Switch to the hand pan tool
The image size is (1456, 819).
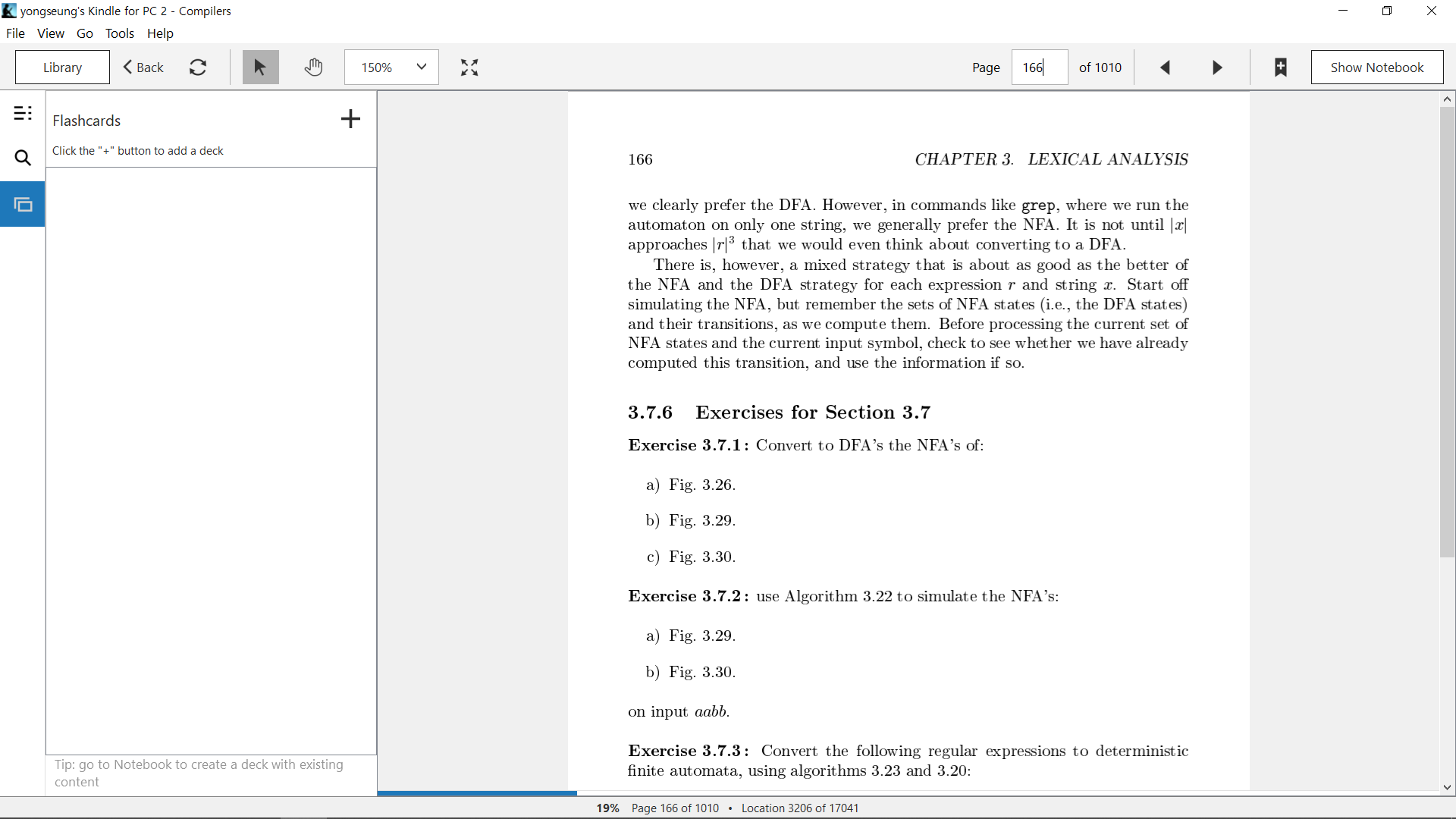click(314, 67)
